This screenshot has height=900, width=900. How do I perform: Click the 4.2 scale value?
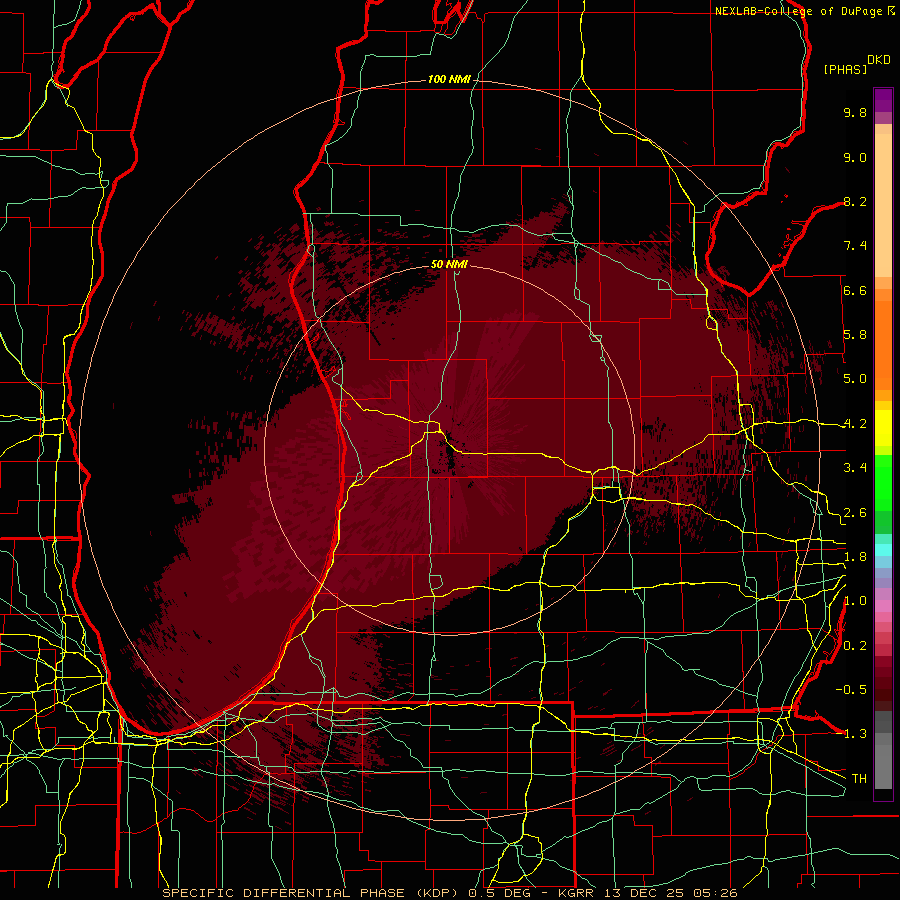[x=855, y=424]
